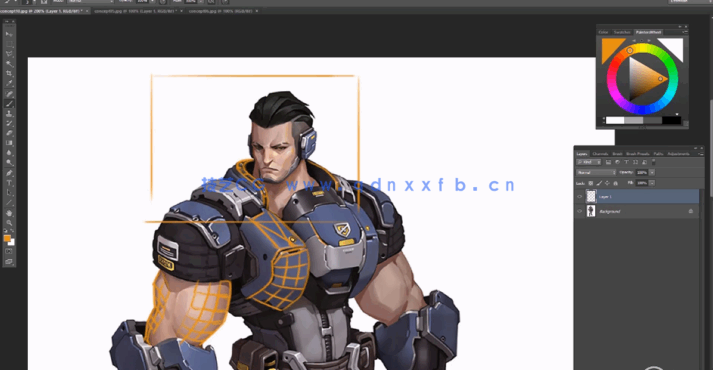Swap foreground and background colors

12,231
